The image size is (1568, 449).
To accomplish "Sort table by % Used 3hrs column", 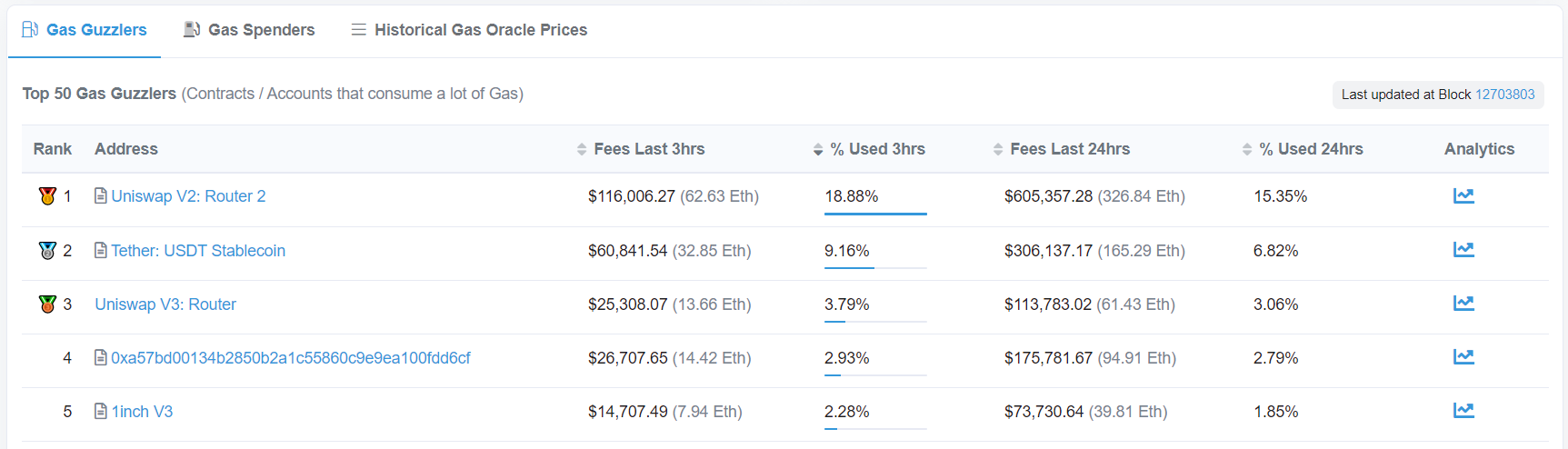I will click(869, 149).
